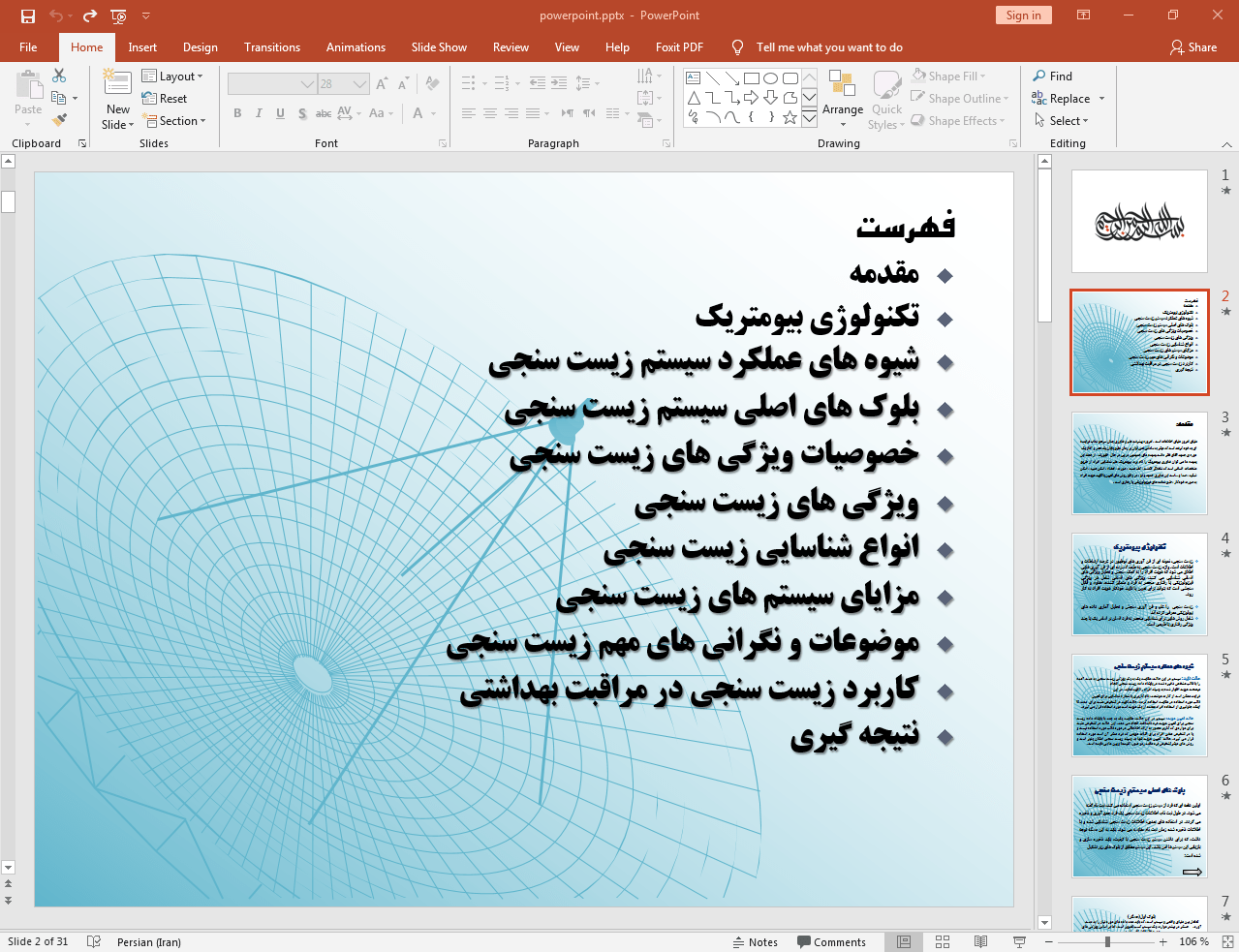Click Clear All Formatting icon
This screenshot has height=952, width=1239.
(432, 84)
